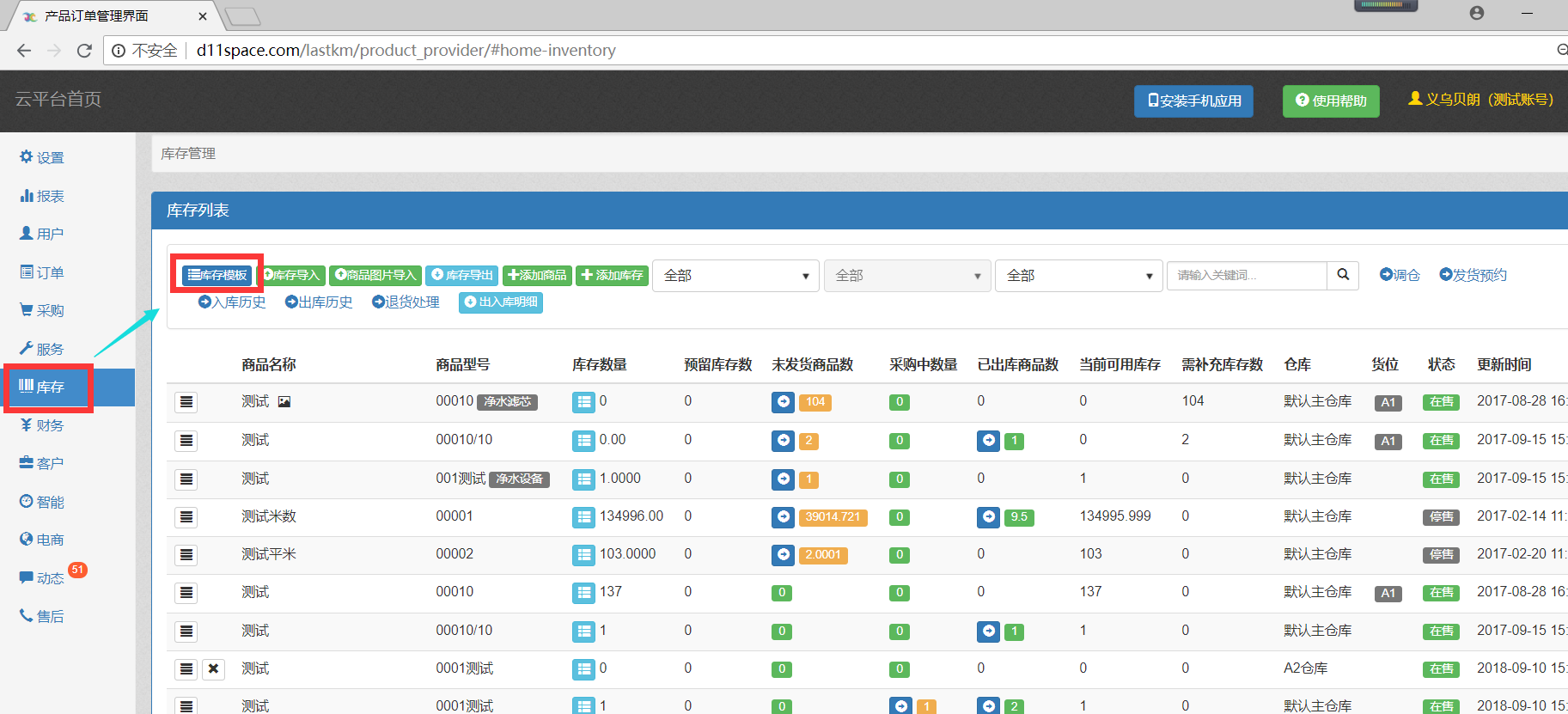This screenshot has width=1568, height=714.
Task: Click the 在售 status badge on A2仓库 row
Action: pyautogui.click(x=1441, y=668)
